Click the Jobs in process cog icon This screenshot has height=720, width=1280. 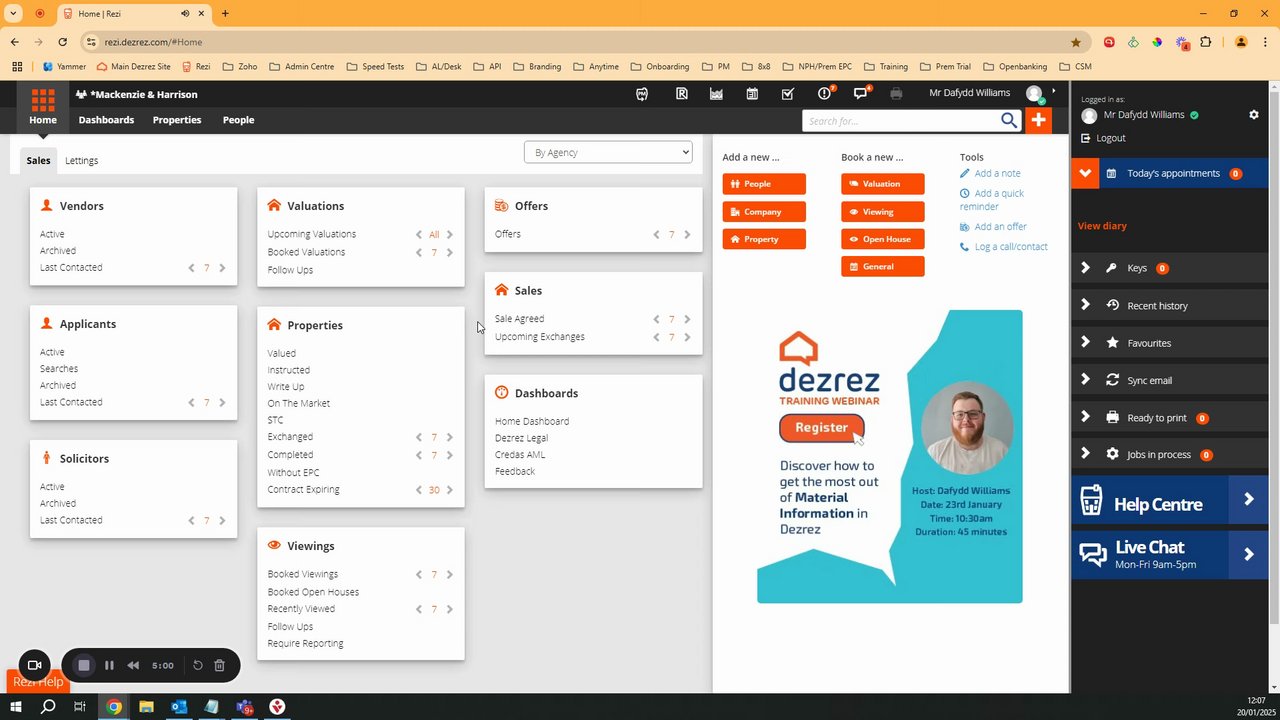click(1112, 454)
